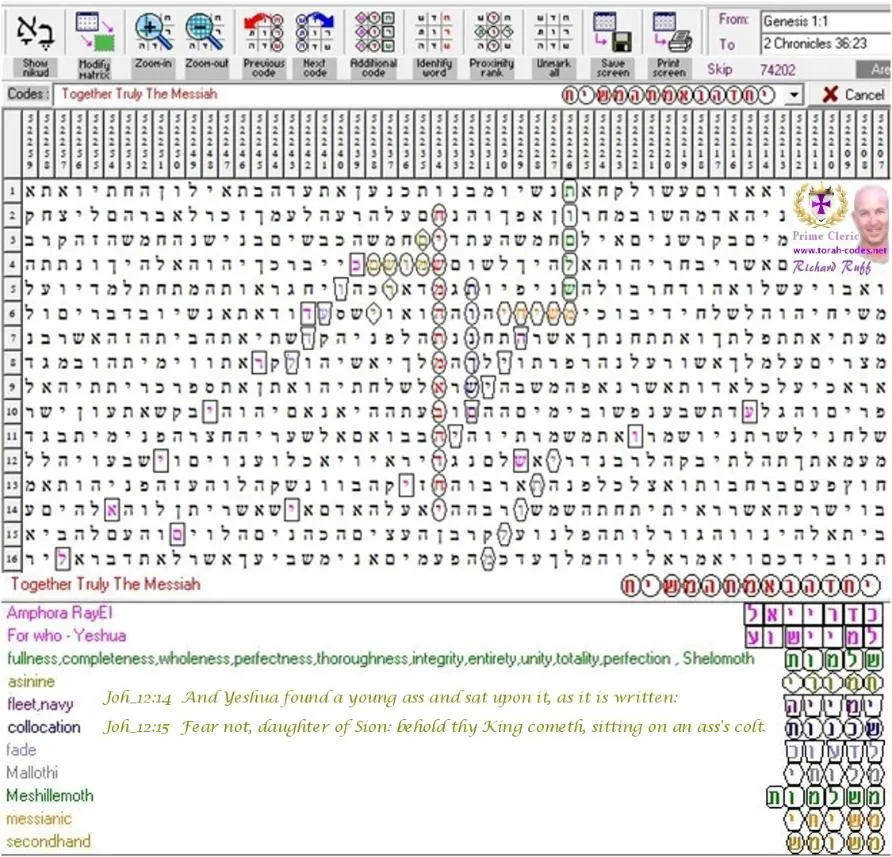Click the Joh_12:15 verse text
Screen dimensions: 892x857
coord(434,727)
